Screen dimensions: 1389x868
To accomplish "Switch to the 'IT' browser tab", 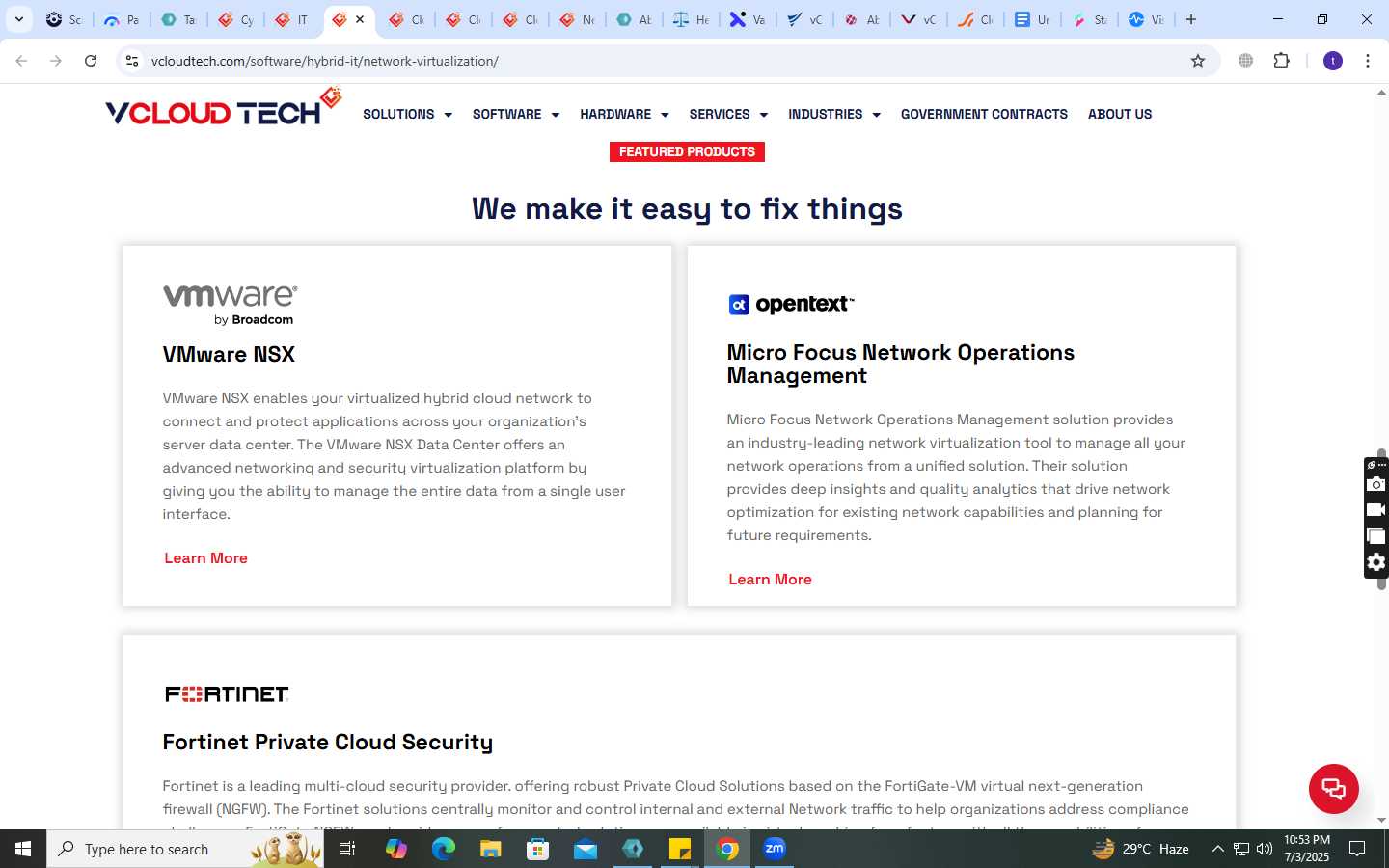I will pyautogui.click(x=292, y=19).
